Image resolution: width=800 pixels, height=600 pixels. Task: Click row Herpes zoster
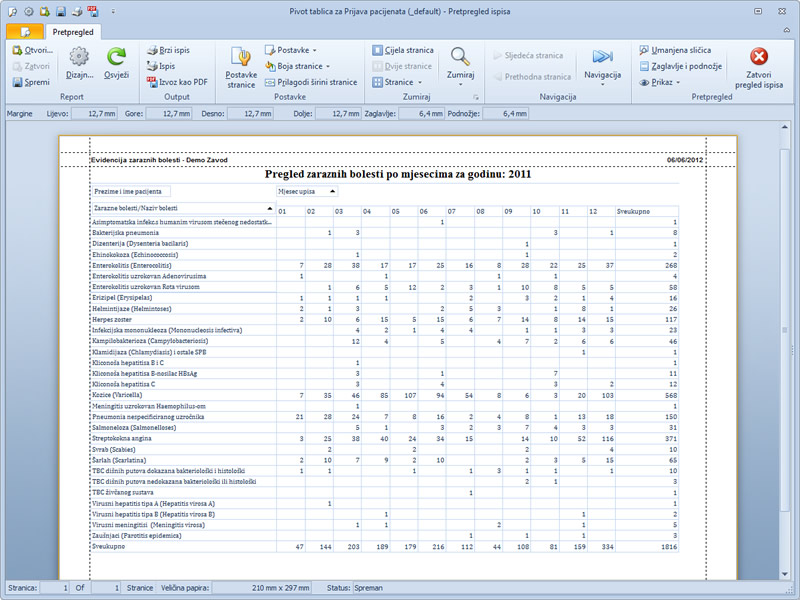pyautogui.click(x=385, y=319)
